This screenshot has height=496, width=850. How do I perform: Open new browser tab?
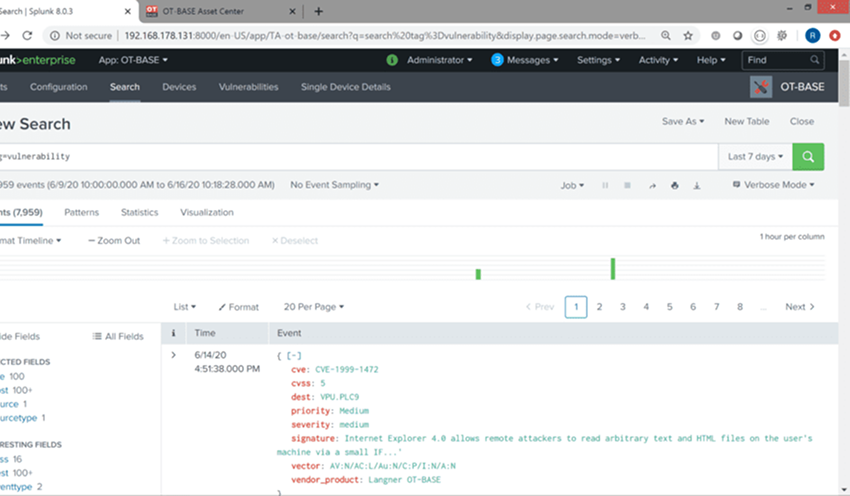pyautogui.click(x=318, y=11)
